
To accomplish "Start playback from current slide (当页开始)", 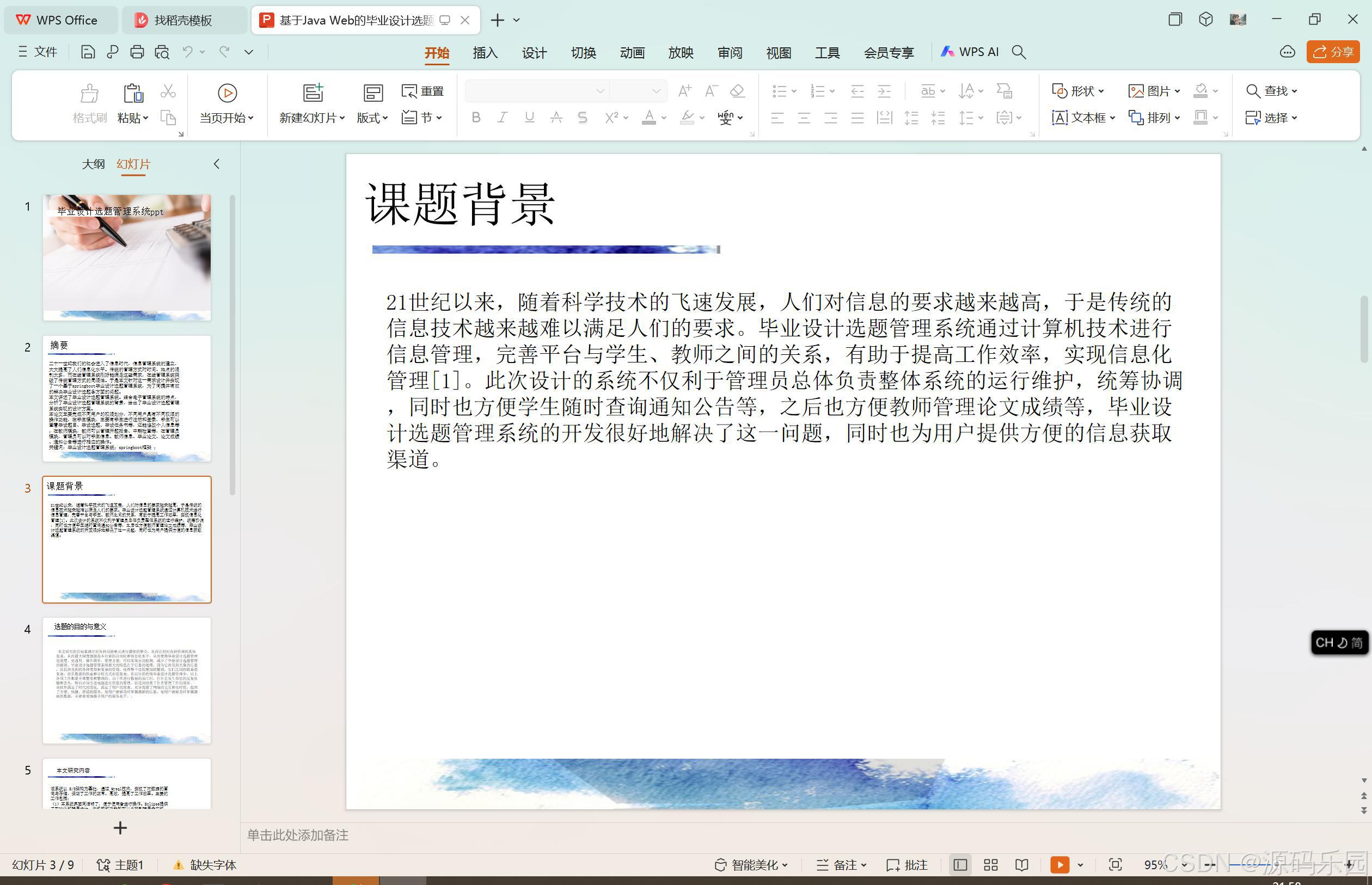I will tap(226, 103).
